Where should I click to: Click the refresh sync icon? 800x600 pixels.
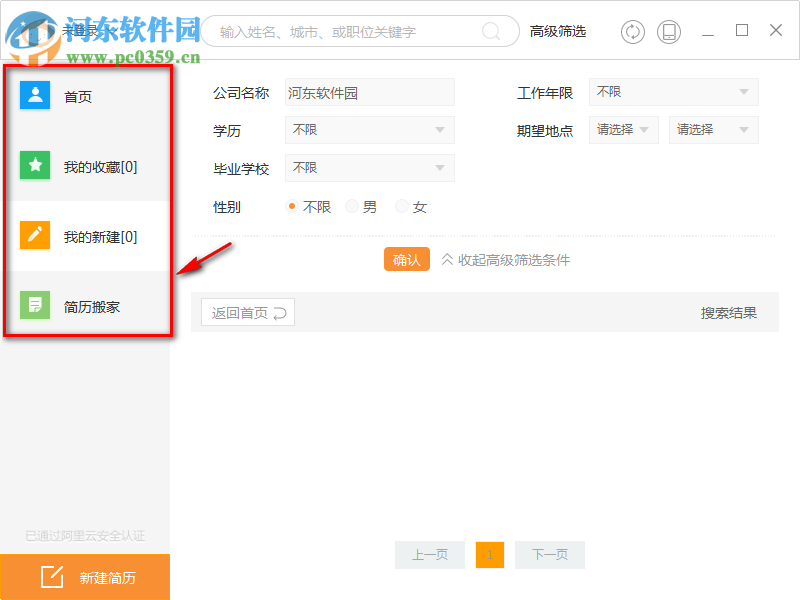pyautogui.click(x=632, y=31)
